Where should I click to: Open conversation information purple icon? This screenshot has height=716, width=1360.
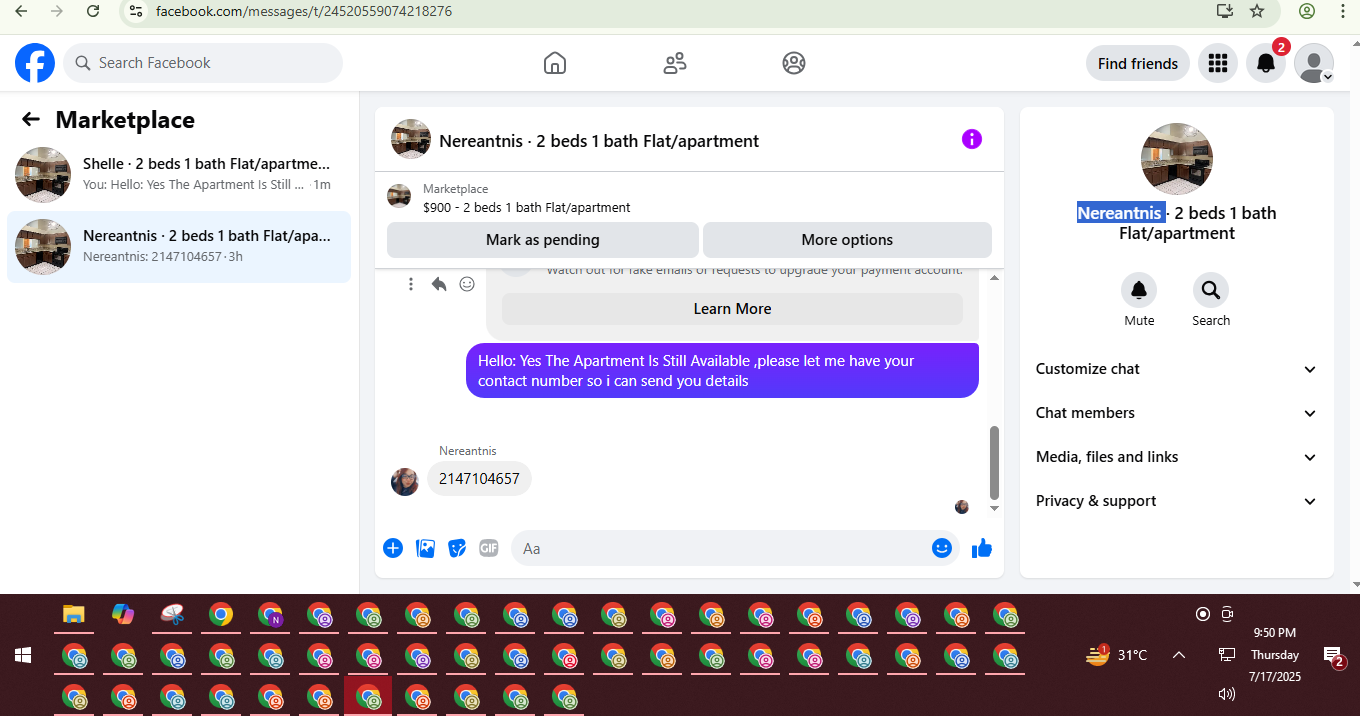point(972,139)
